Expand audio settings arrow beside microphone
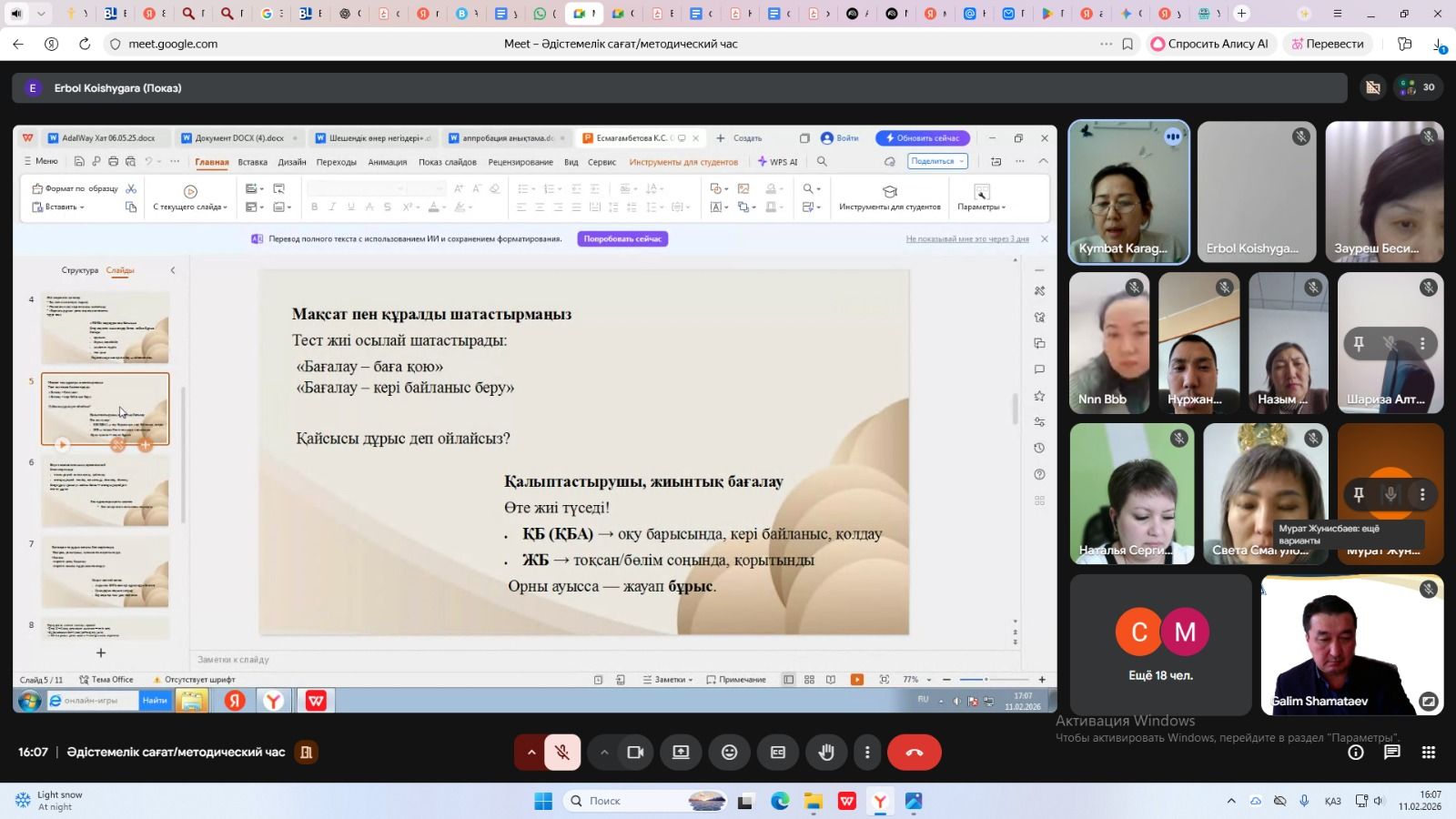1456x819 pixels. pyautogui.click(x=531, y=753)
